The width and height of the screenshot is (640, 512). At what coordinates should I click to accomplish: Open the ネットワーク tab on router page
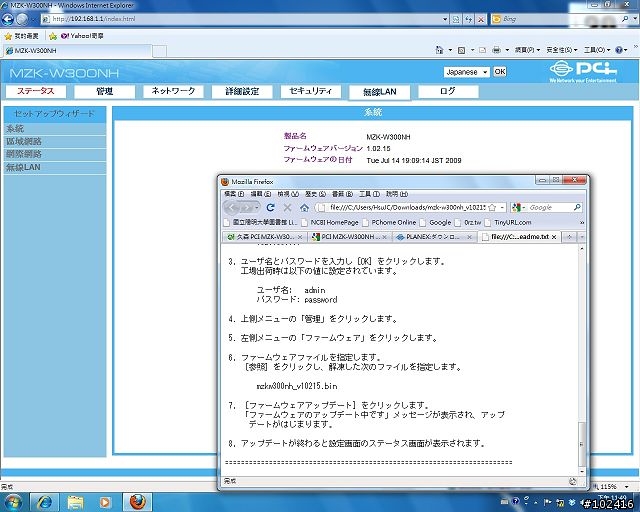click(173, 91)
